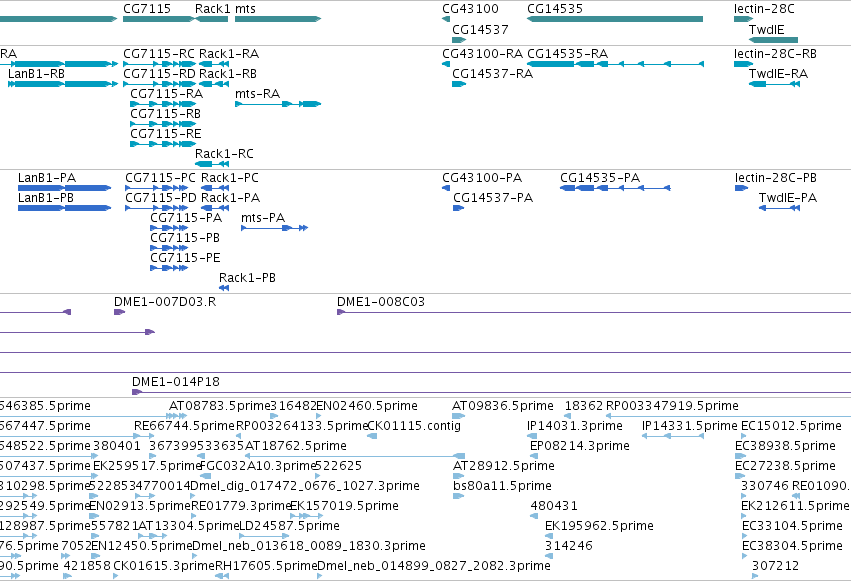Image resolution: width=851 pixels, height=581 pixels.
Task: Click EST AT09836.5prime
Action: point(503,406)
